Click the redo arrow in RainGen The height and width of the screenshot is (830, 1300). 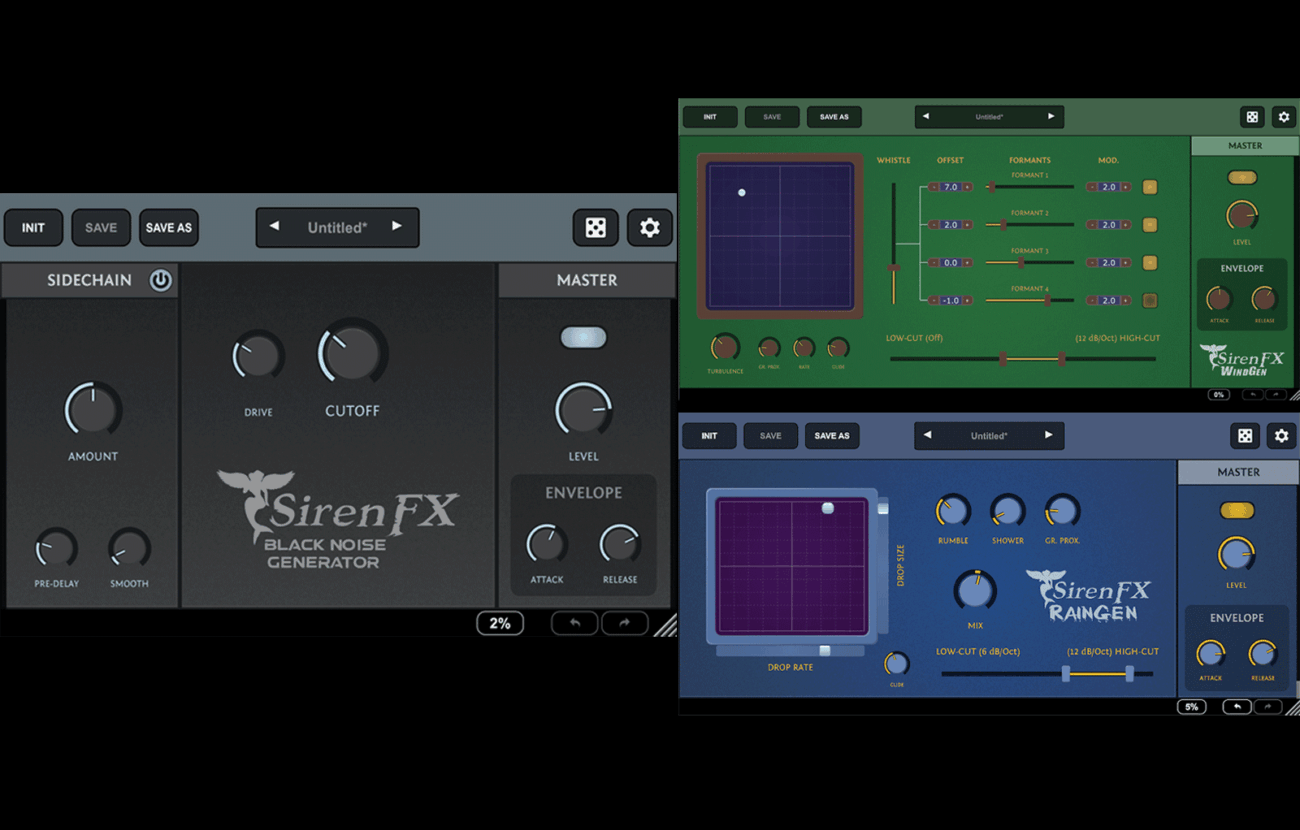[1268, 707]
